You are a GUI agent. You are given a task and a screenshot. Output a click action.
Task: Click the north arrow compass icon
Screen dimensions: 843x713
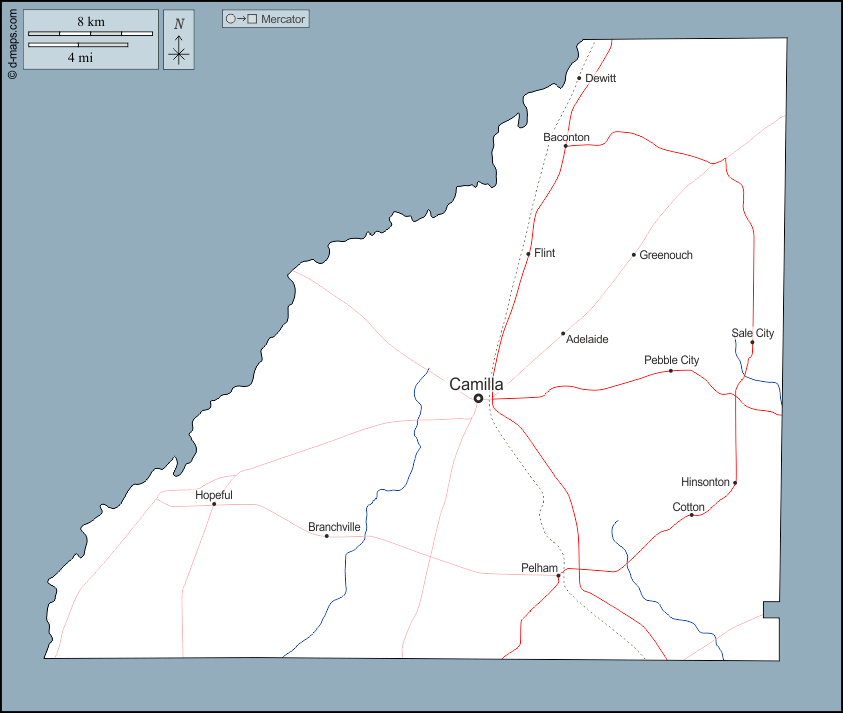pyautogui.click(x=179, y=40)
